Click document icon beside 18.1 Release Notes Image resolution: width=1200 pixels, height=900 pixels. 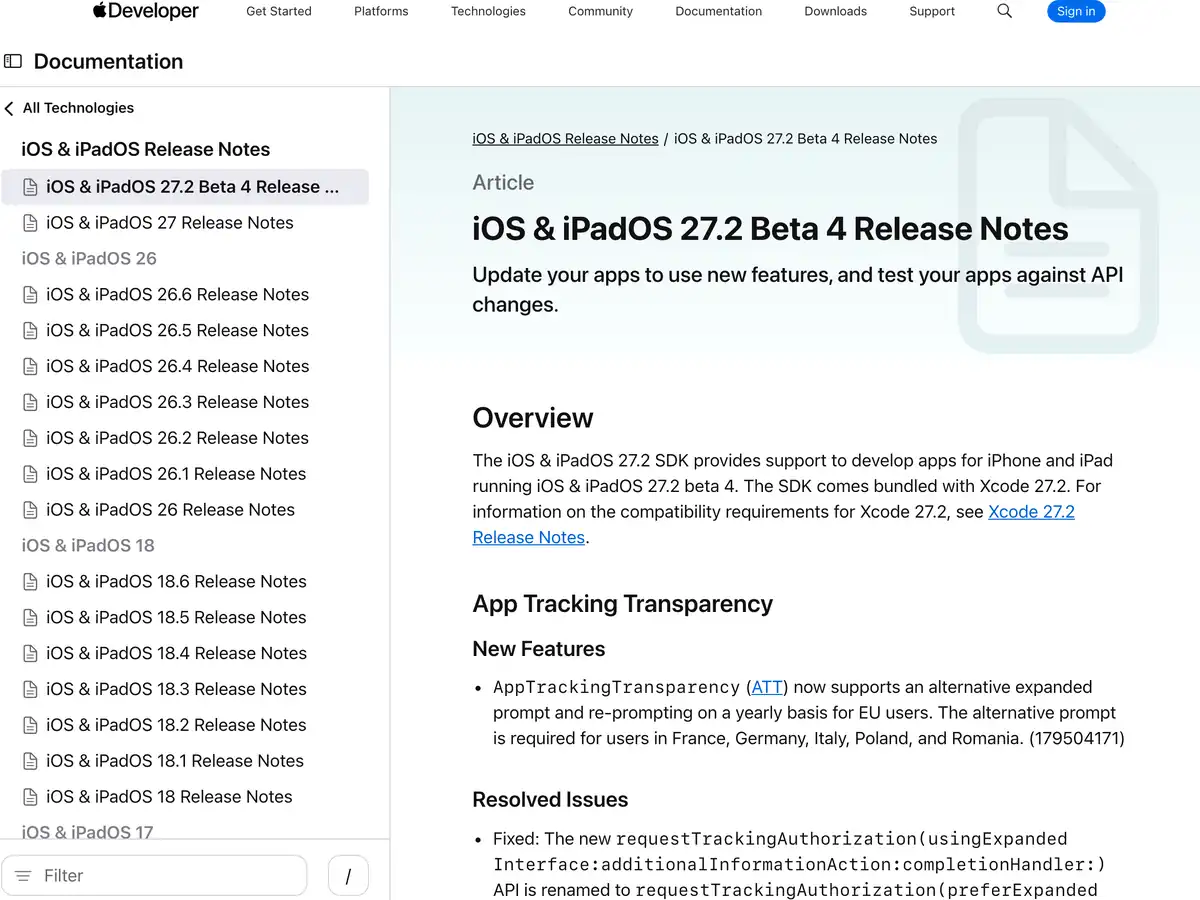(x=30, y=762)
